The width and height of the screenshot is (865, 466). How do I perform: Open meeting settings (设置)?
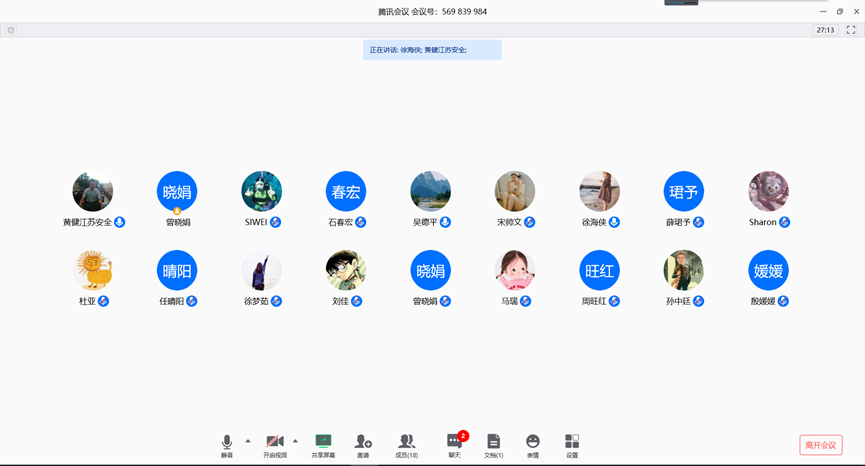tap(572, 444)
